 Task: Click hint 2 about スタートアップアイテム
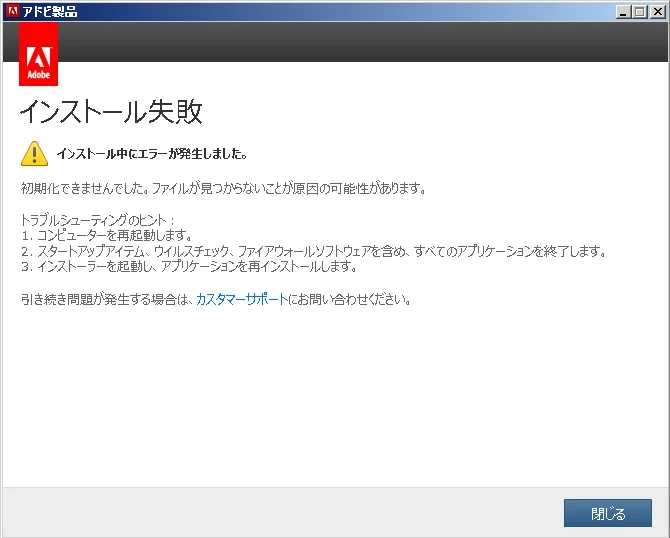pyautogui.click(x=314, y=251)
